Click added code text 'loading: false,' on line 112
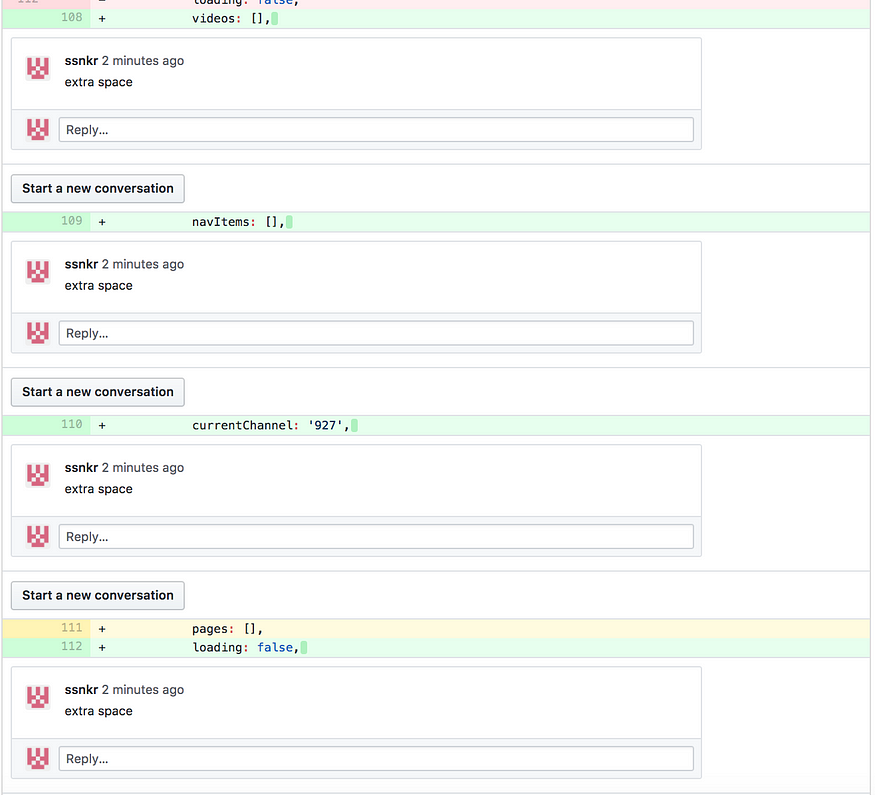Image resolution: width=875 pixels, height=795 pixels. (x=246, y=647)
